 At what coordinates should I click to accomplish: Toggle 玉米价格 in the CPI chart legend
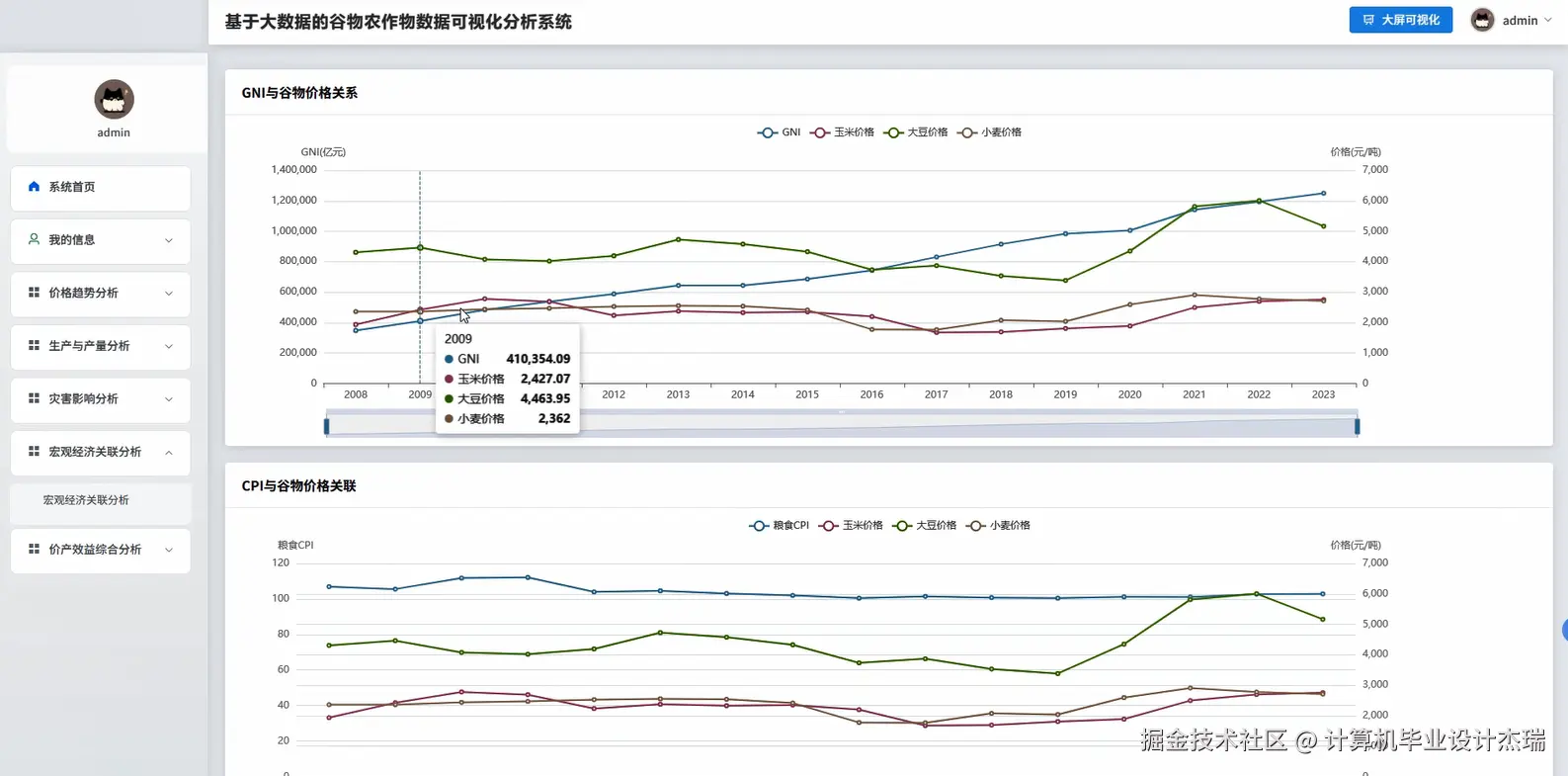coord(851,526)
